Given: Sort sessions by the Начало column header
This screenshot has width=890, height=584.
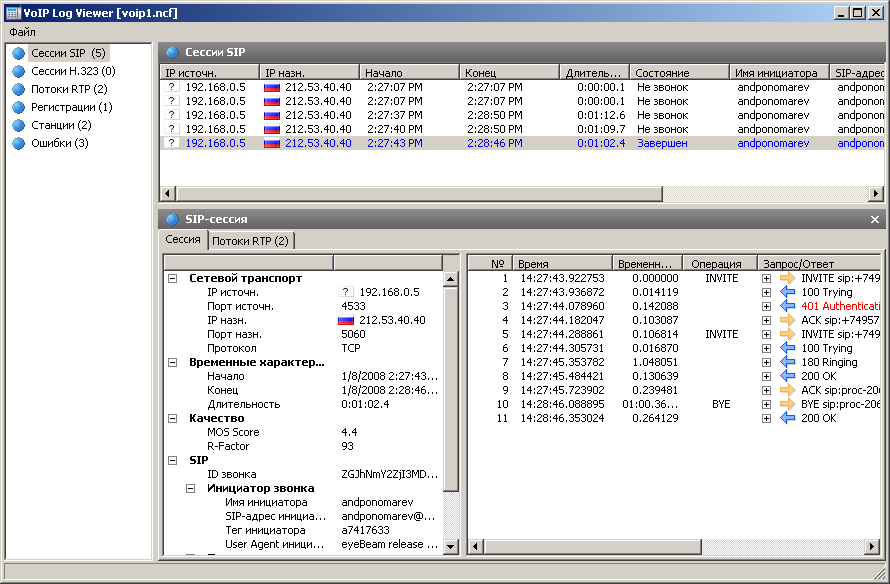Looking at the screenshot, I should click(409, 73).
